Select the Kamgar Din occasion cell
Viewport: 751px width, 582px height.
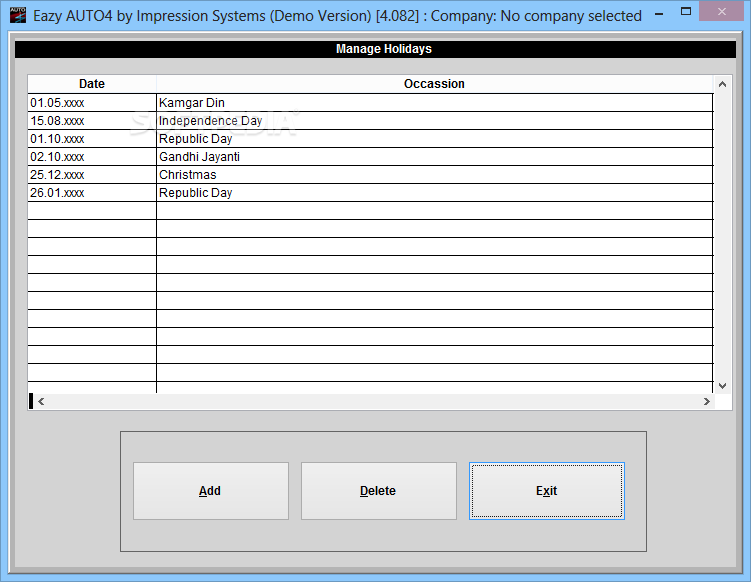434,103
